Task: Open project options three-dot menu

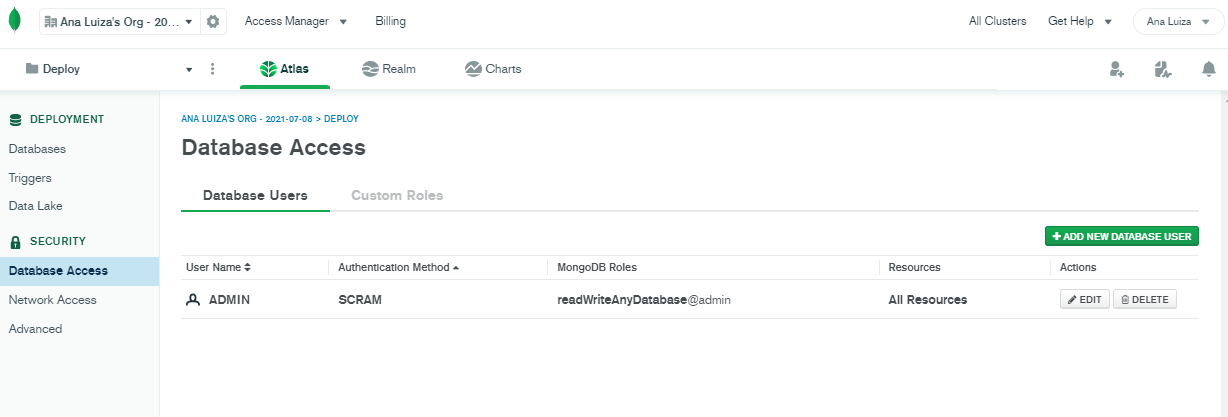Action: (x=212, y=69)
